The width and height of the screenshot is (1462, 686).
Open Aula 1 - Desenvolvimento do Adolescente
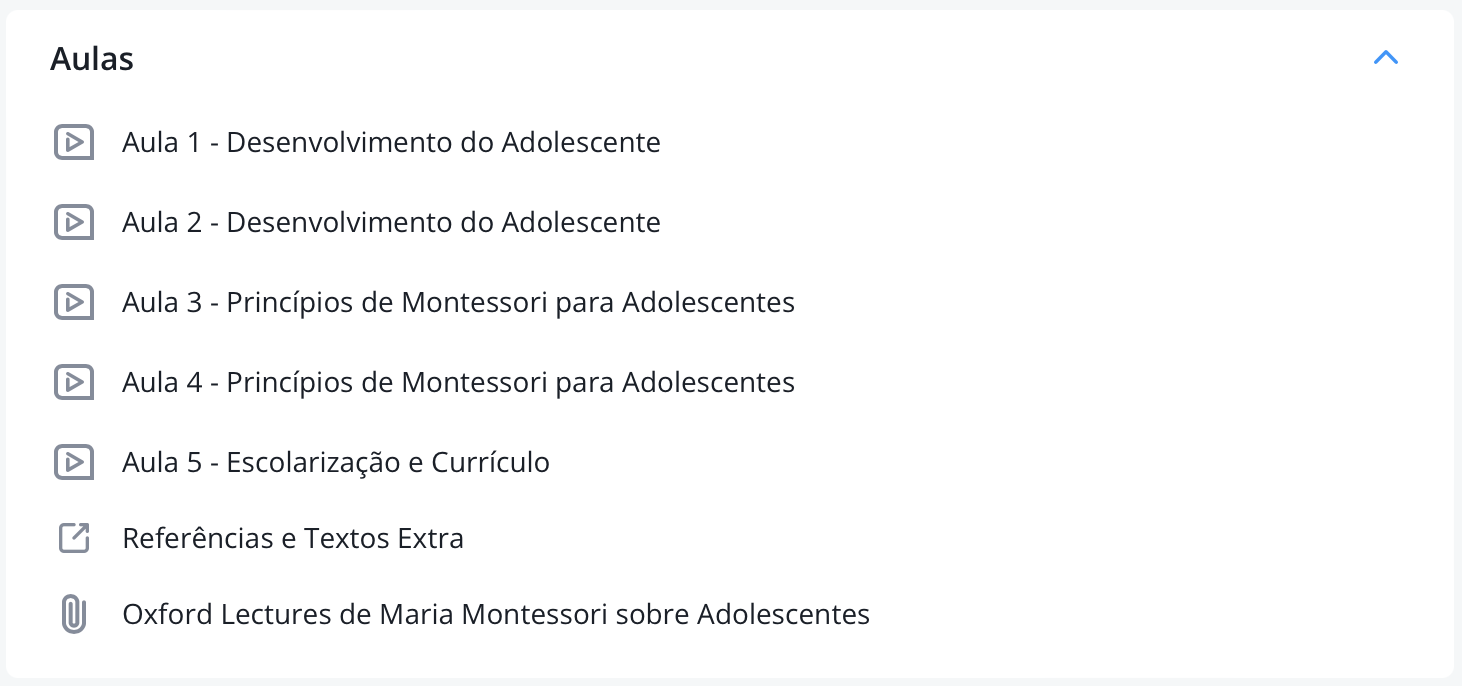391,142
